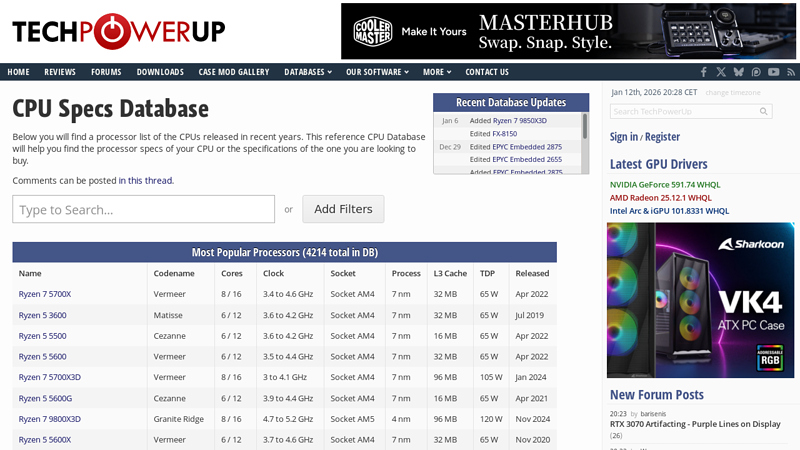800x450 pixels.
Task: Open the YouTube channel icon
Action: tap(773, 72)
